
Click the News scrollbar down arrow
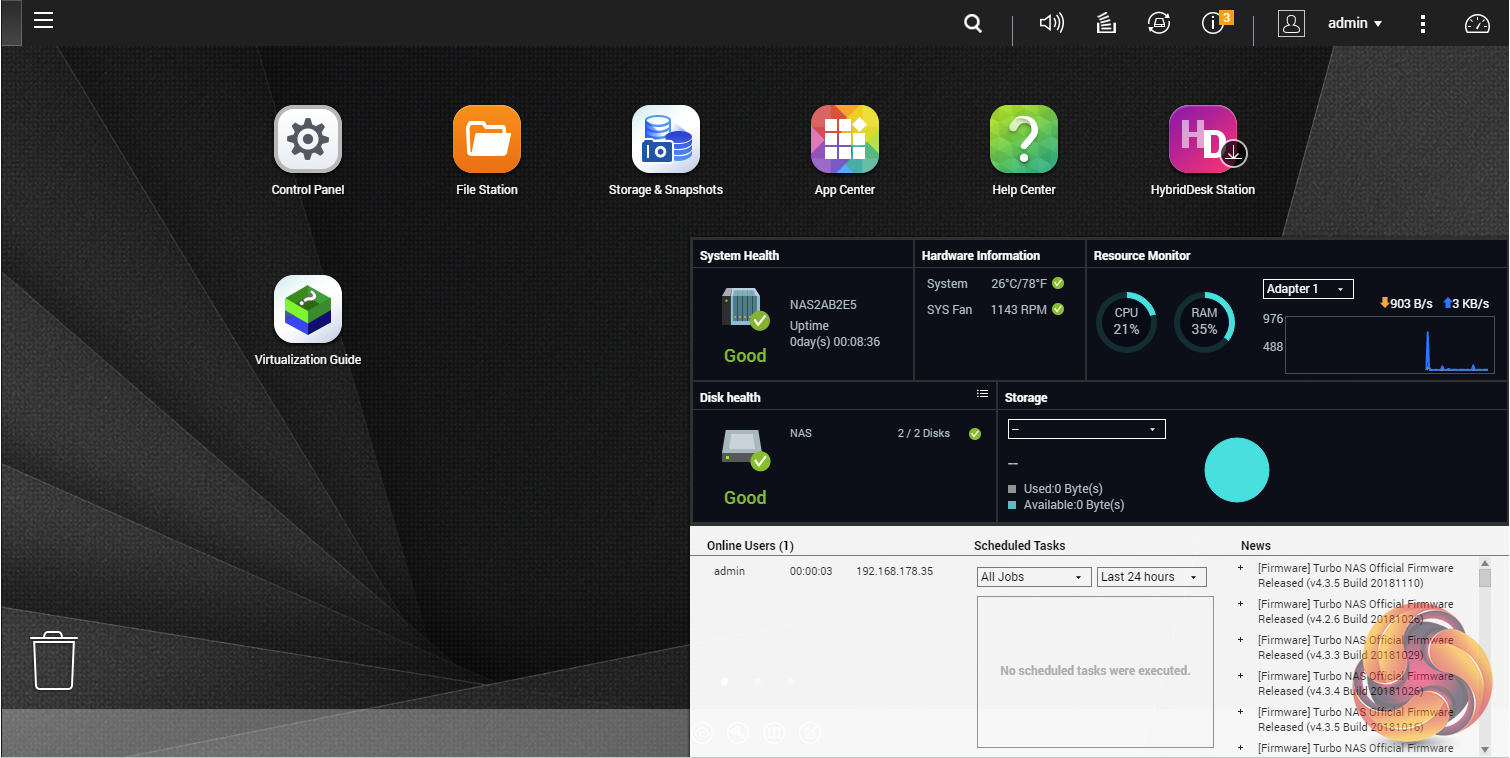point(1485,748)
